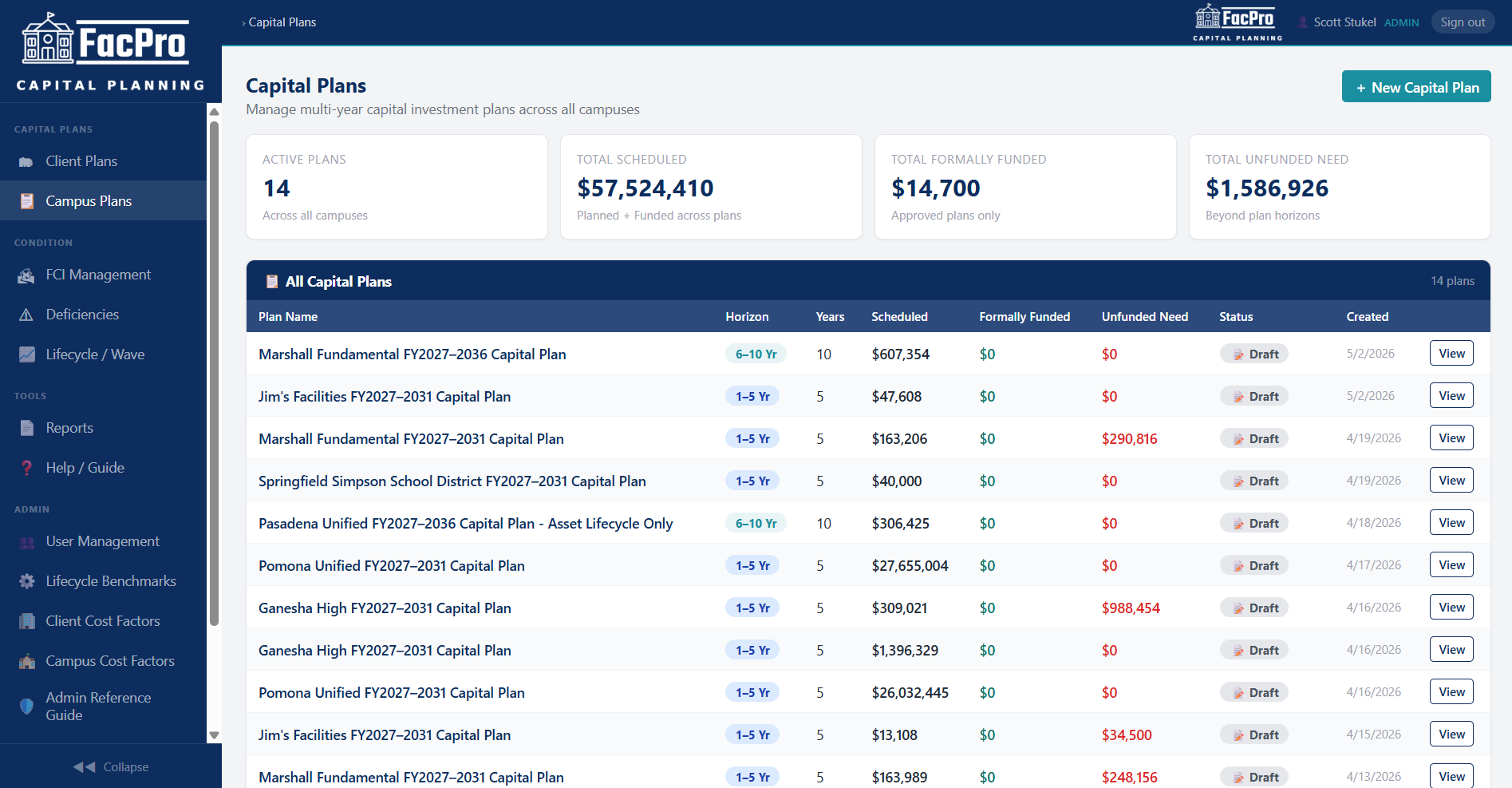Click the collapse double-arrow icon
Image resolution: width=1512 pixels, height=788 pixels.
(x=84, y=766)
